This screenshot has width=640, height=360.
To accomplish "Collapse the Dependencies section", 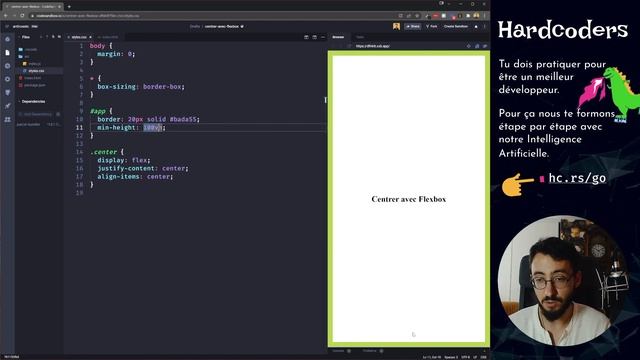I will click(33, 101).
